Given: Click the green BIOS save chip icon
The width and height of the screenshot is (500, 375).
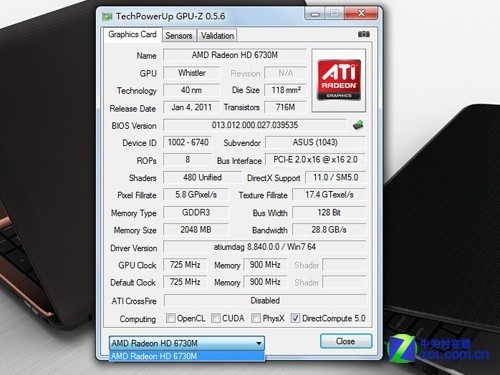Looking at the screenshot, I should [358, 125].
